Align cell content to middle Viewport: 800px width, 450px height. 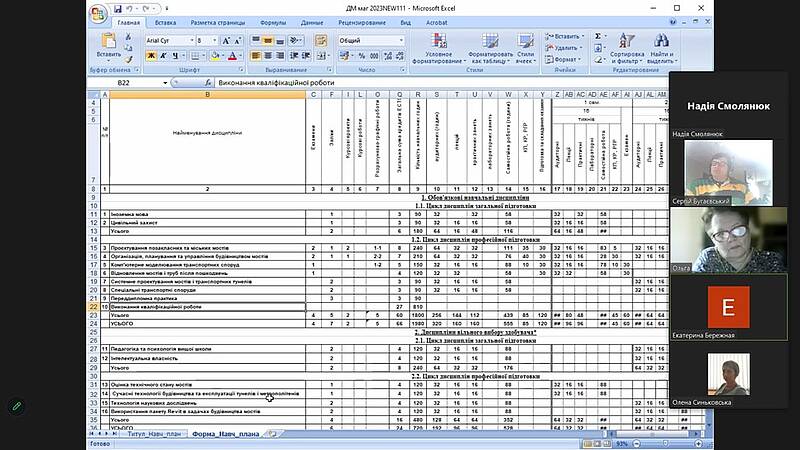click(268, 40)
